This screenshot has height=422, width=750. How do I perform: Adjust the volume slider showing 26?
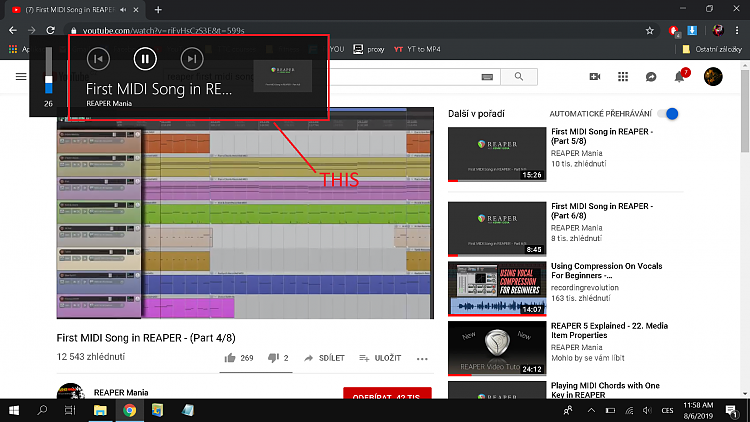[48, 70]
